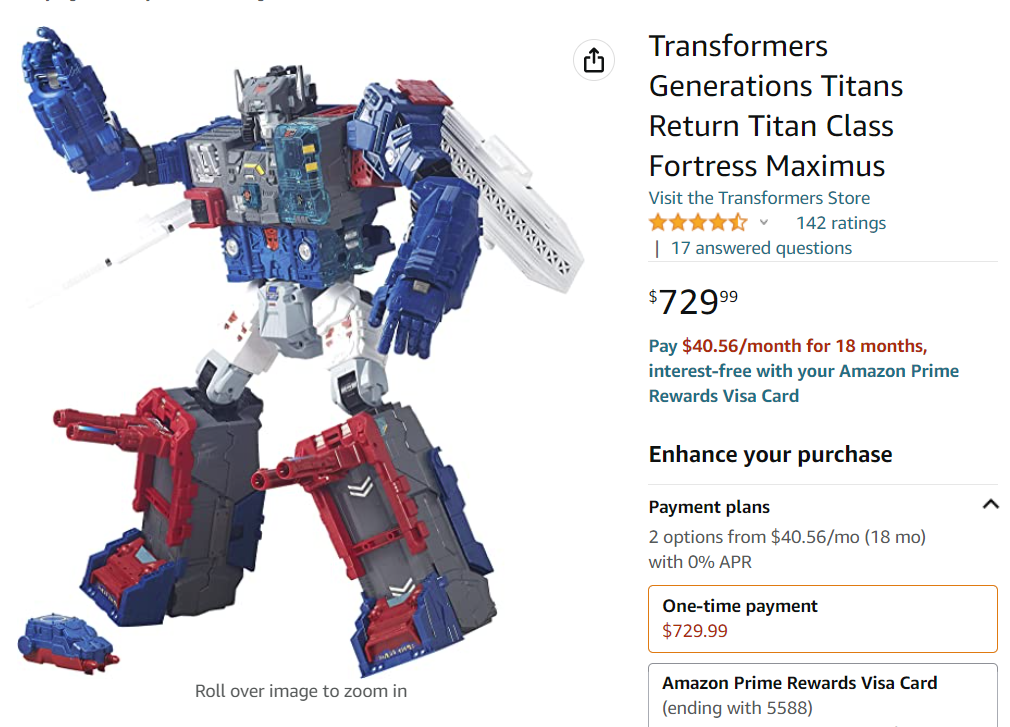Click the Payment plans header label
Screen dimensions: 1010x727
[x=709, y=507]
